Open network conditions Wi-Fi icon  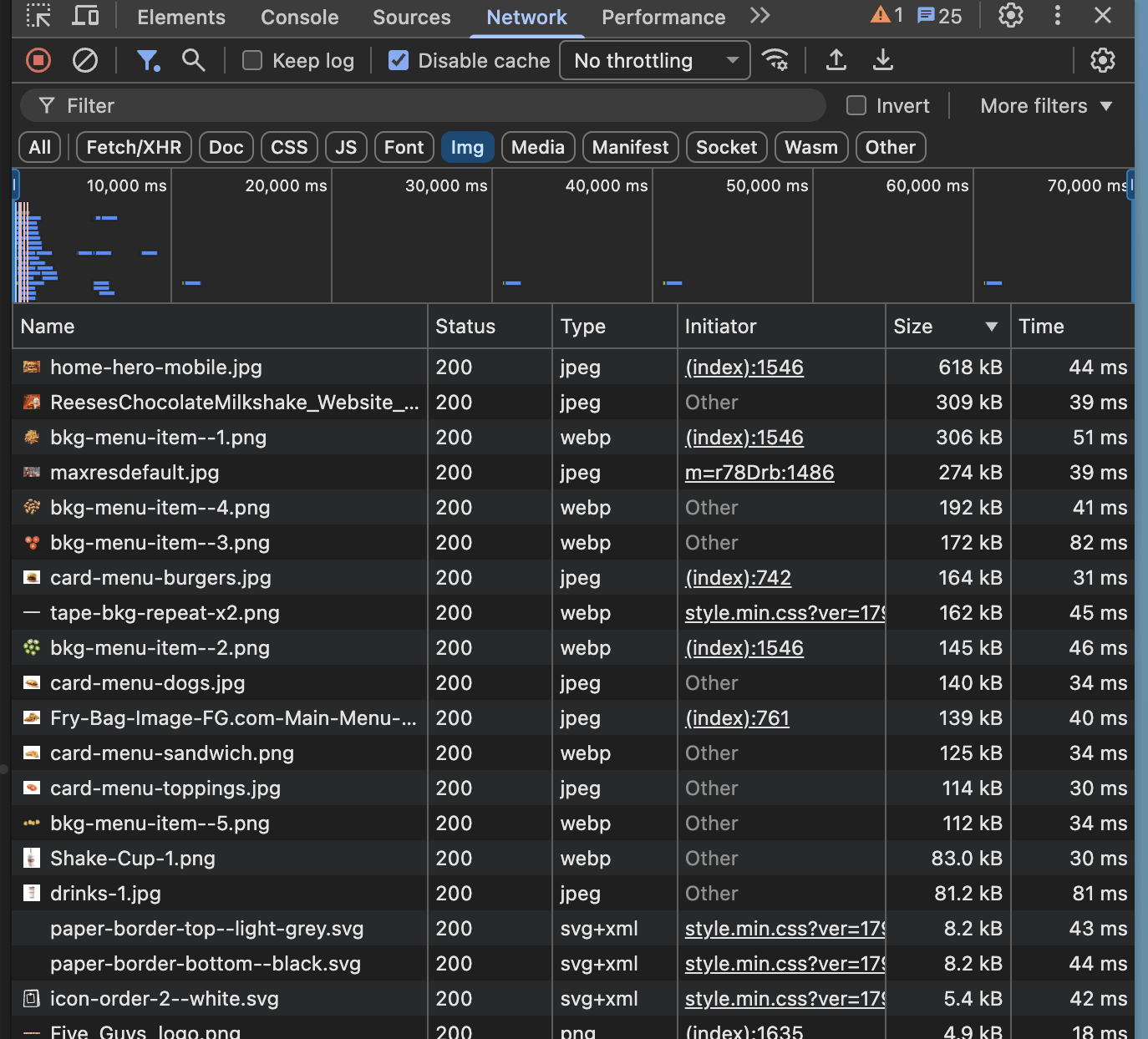(x=775, y=60)
